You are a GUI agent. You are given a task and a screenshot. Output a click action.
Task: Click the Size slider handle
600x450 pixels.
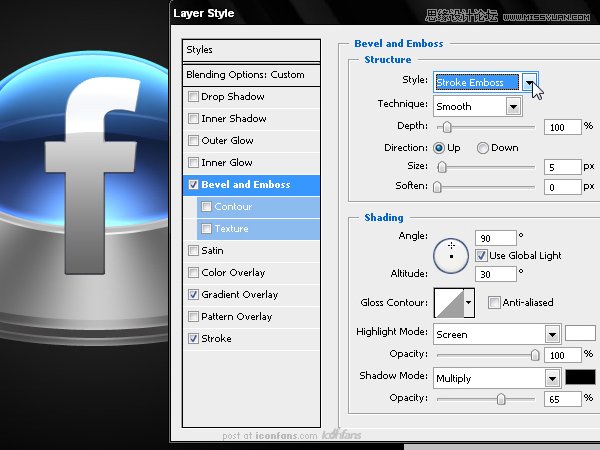[x=442, y=167]
